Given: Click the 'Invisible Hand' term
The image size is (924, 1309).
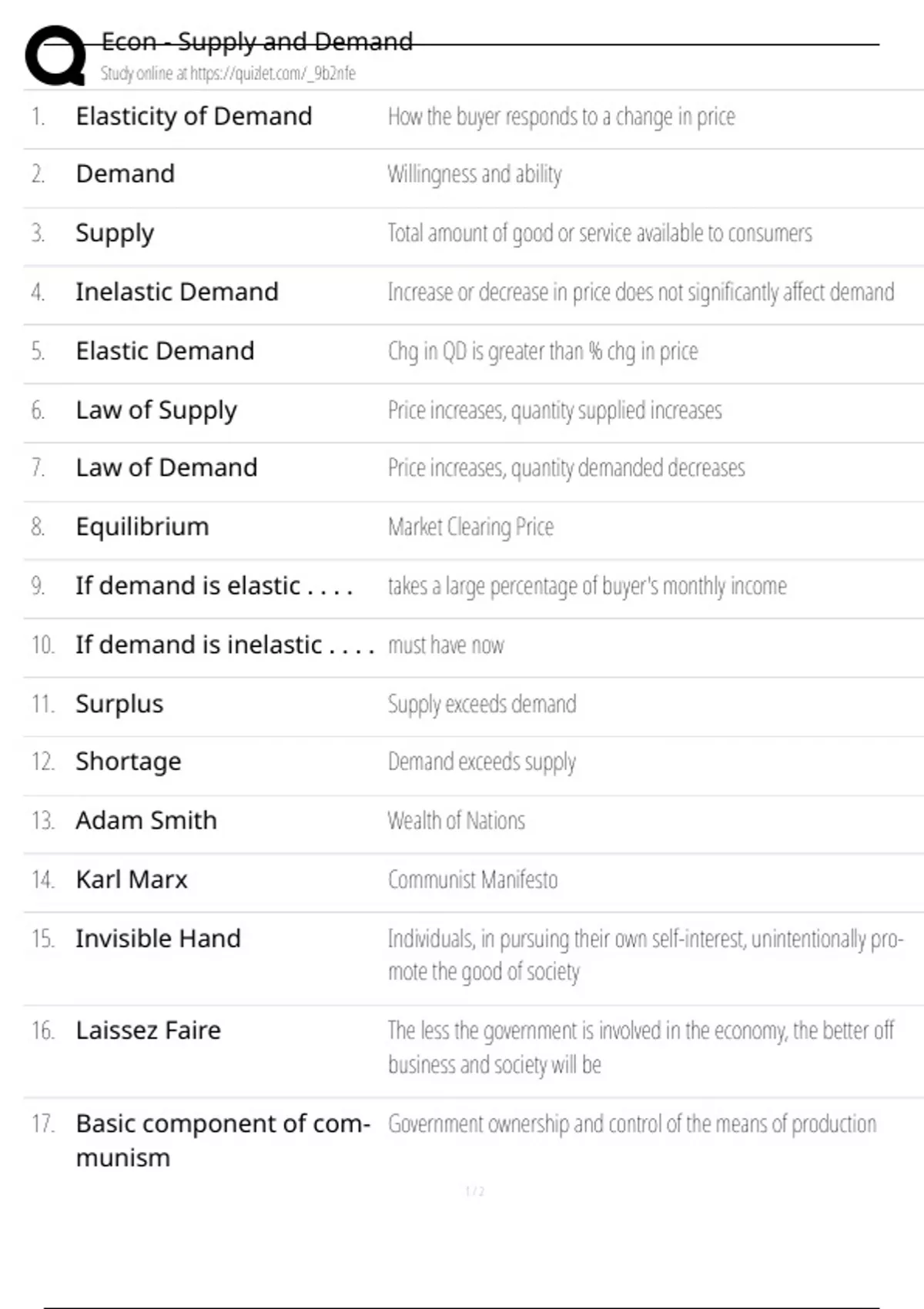Looking at the screenshot, I should pos(158,939).
